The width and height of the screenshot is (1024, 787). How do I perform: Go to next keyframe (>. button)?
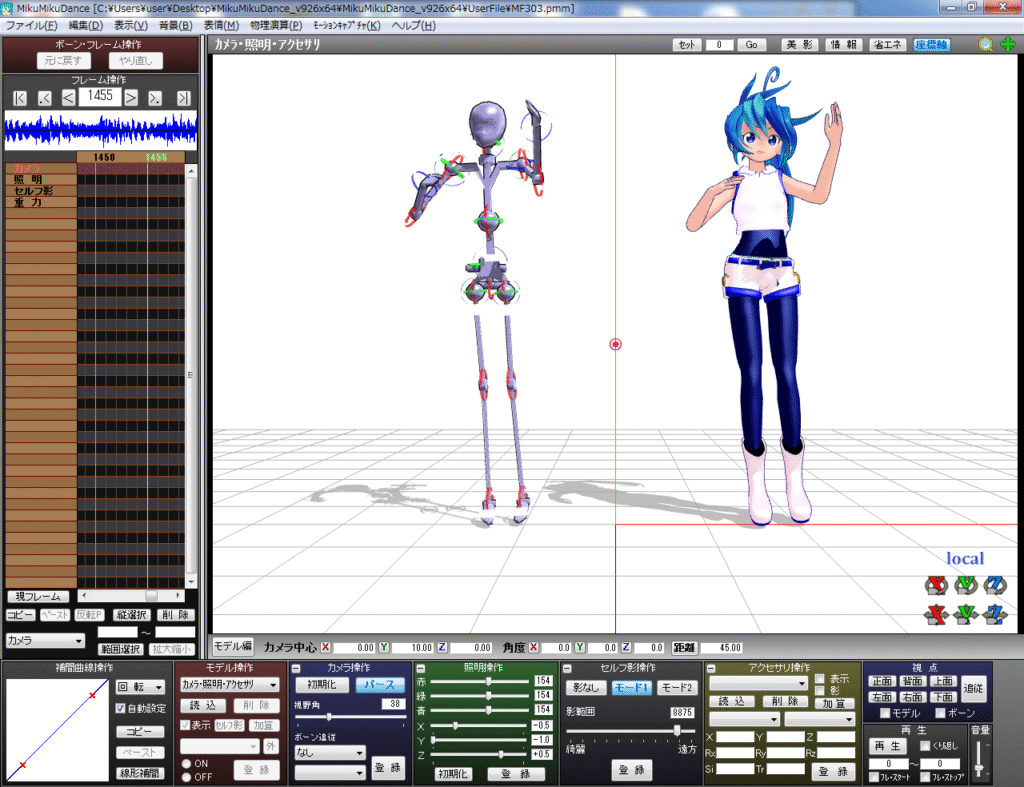[x=155, y=98]
